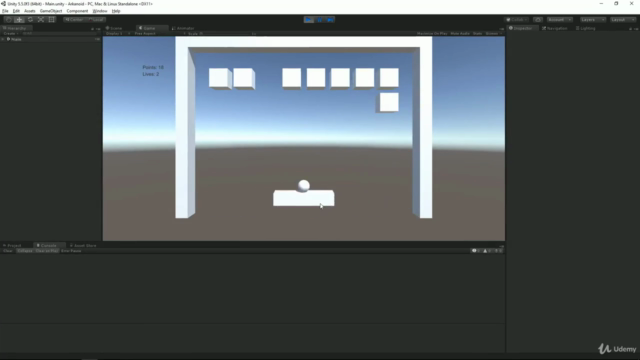Switch to the Navigation tab
The image size is (640, 360).
pyautogui.click(x=555, y=28)
